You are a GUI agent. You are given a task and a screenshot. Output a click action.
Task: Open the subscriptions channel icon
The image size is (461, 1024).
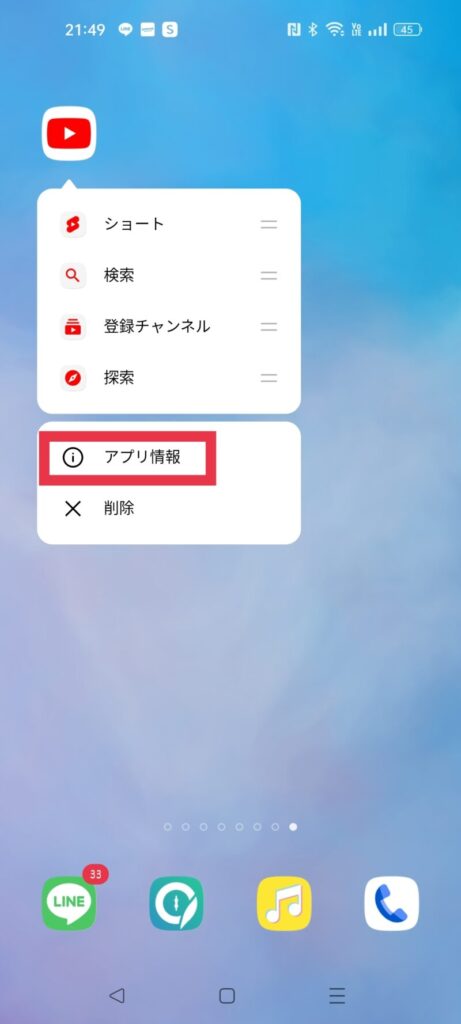[x=72, y=327]
